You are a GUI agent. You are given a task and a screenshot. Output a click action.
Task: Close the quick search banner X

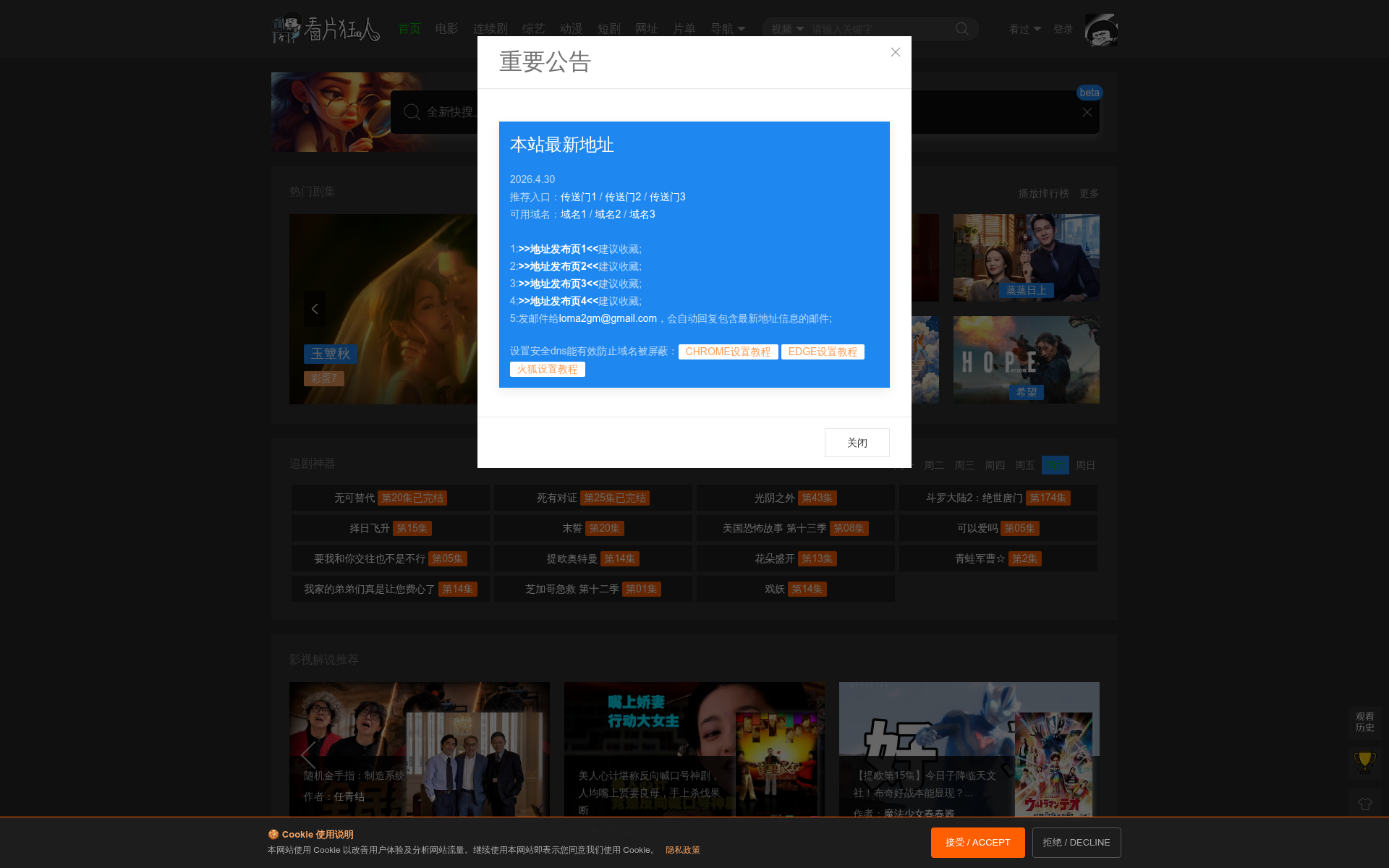point(1087,112)
